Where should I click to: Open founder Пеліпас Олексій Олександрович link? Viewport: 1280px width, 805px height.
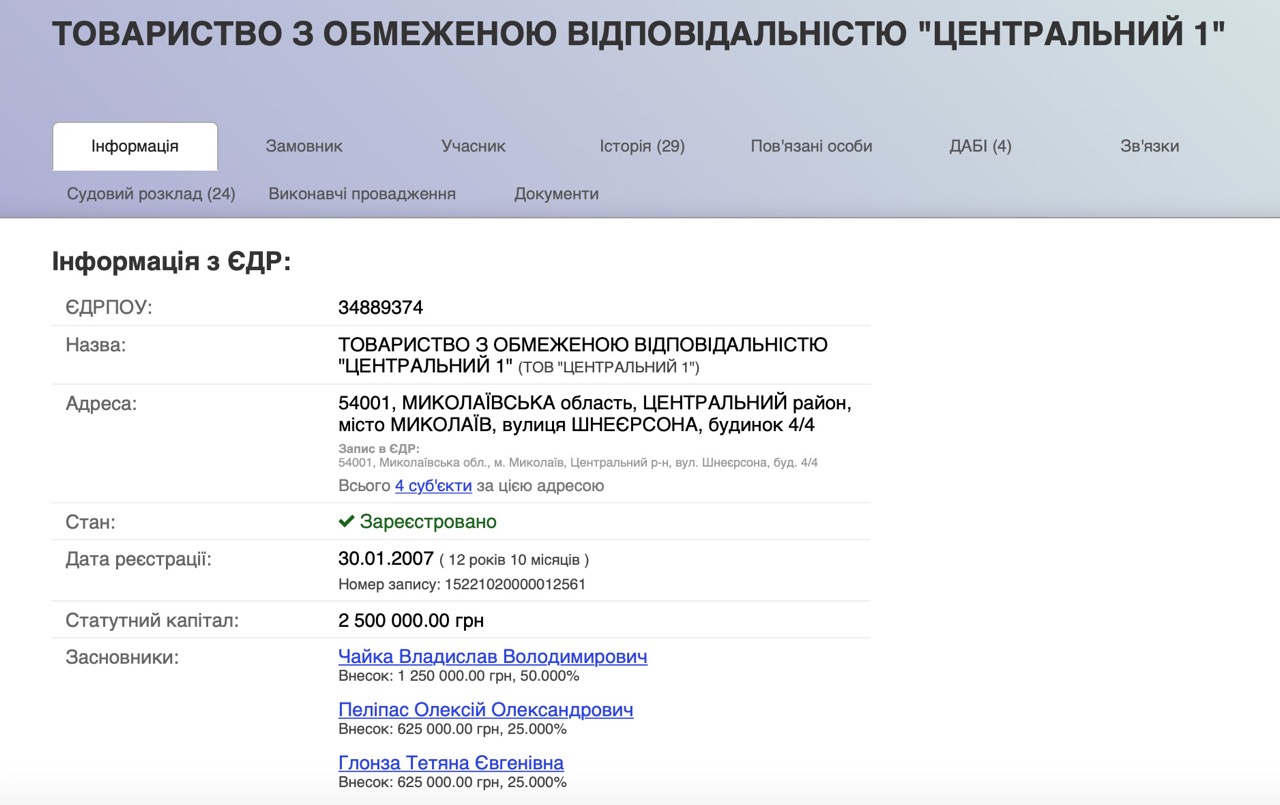pyautogui.click(x=485, y=710)
